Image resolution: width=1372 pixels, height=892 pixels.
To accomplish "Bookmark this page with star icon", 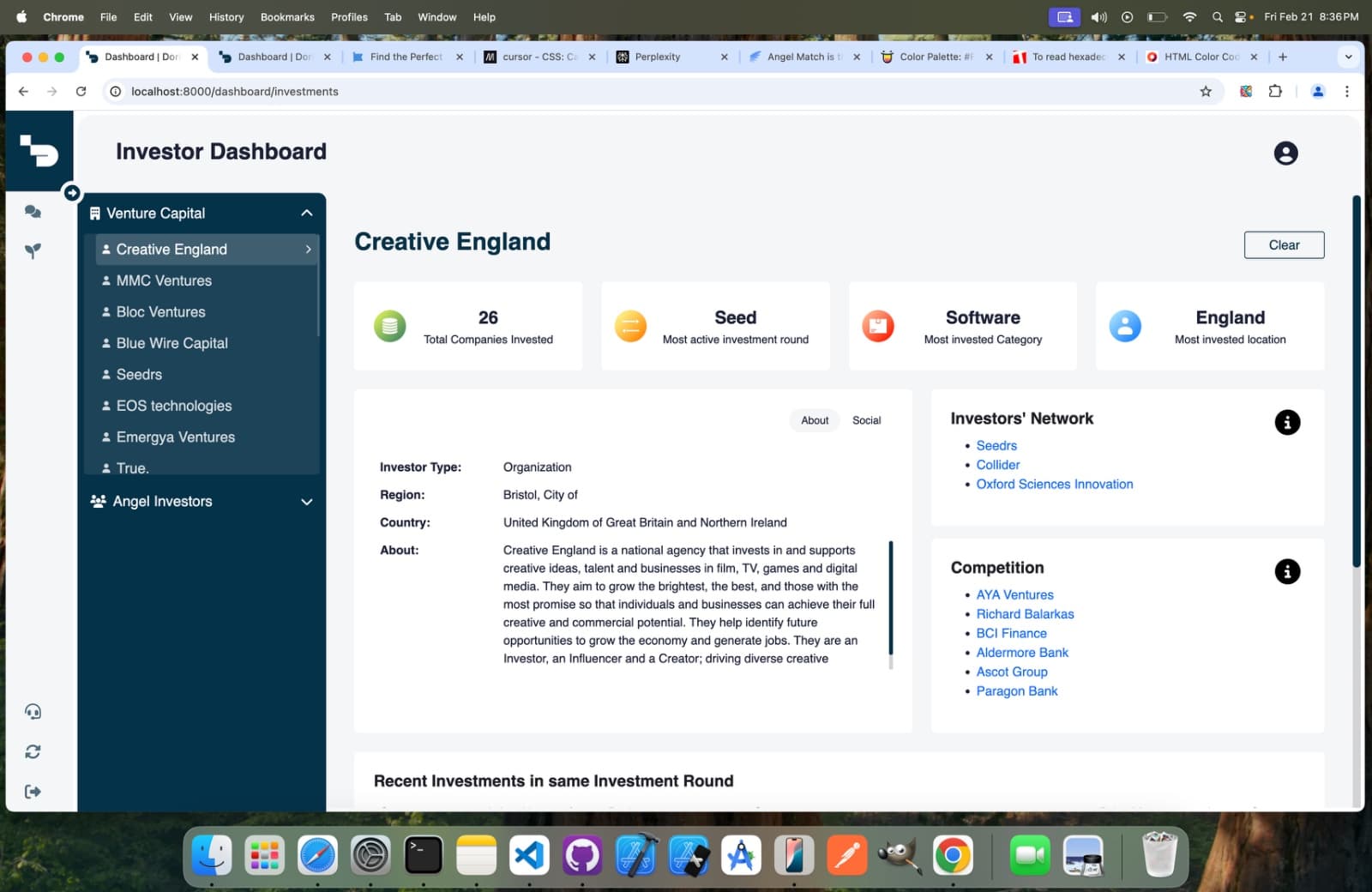I will (x=1206, y=92).
